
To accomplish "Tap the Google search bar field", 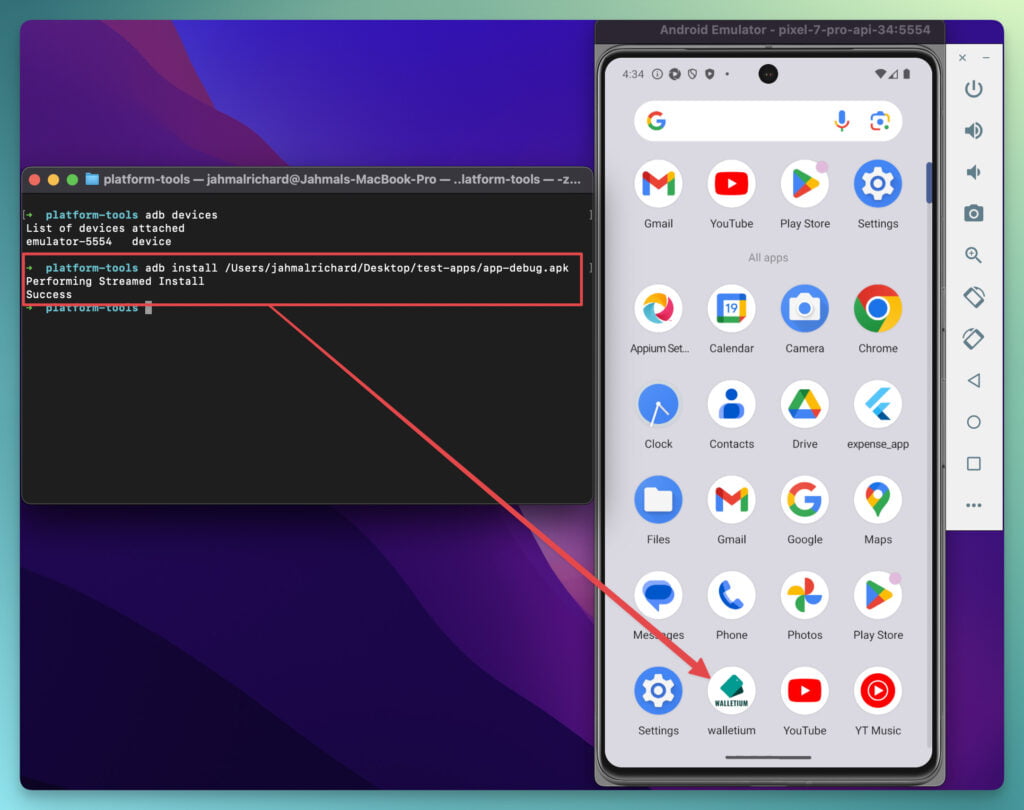I will point(768,122).
